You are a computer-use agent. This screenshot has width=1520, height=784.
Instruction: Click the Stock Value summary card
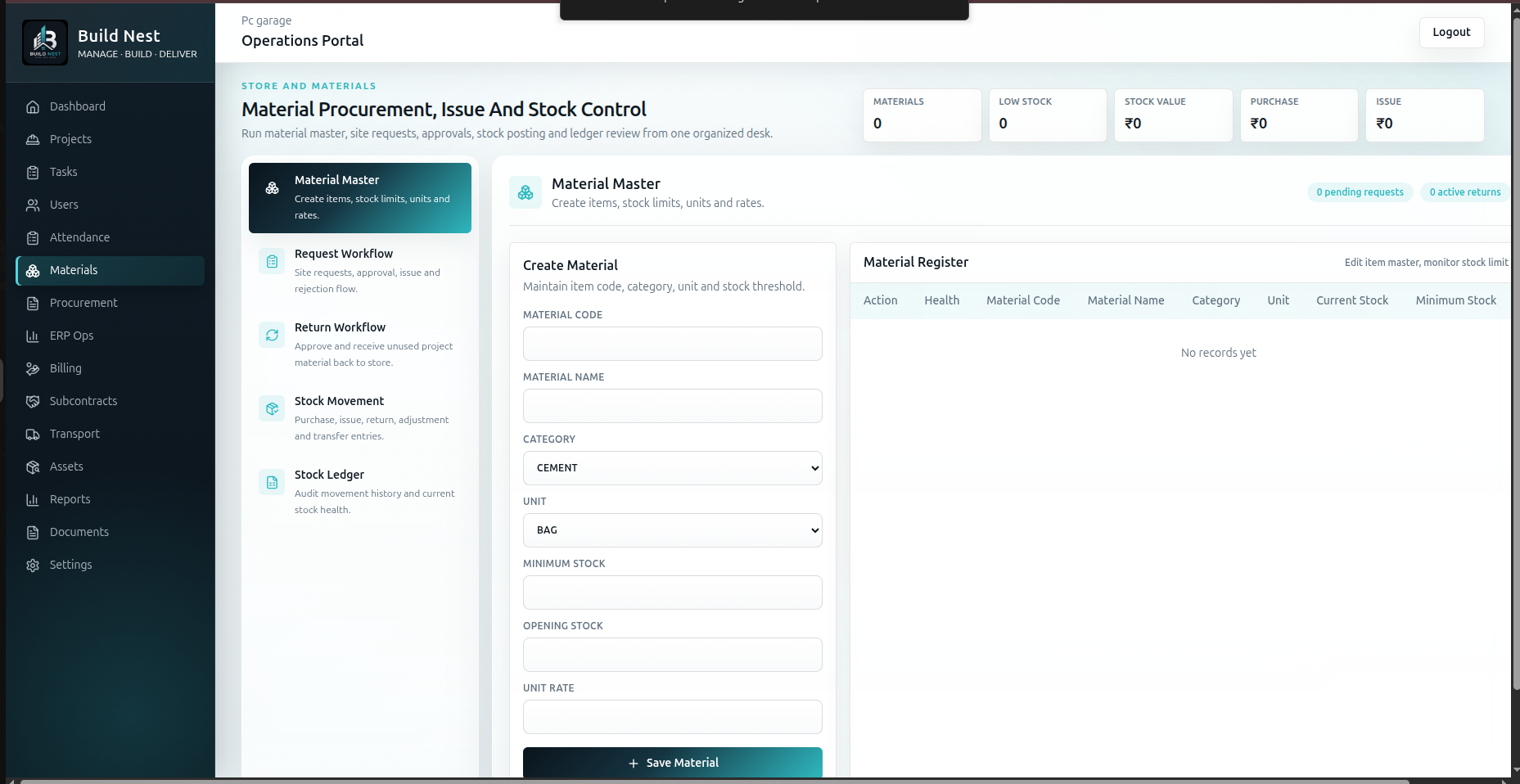pyautogui.click(x=1174, y=115)
